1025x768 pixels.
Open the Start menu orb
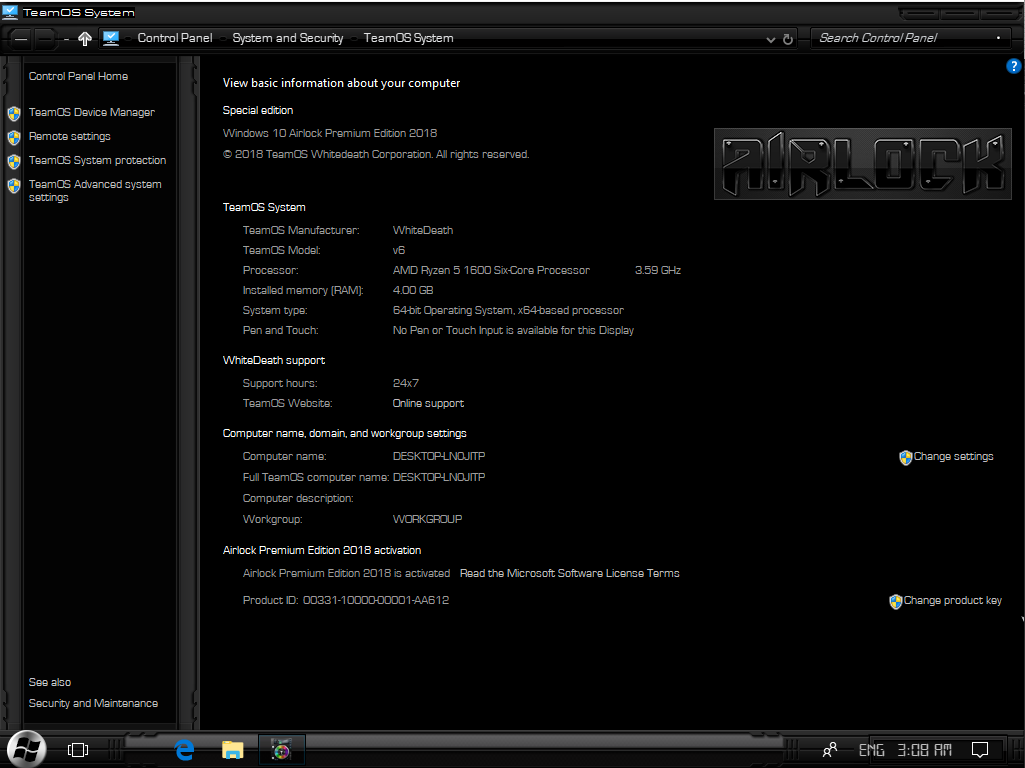pyautogui.click(x=27, y=749)
